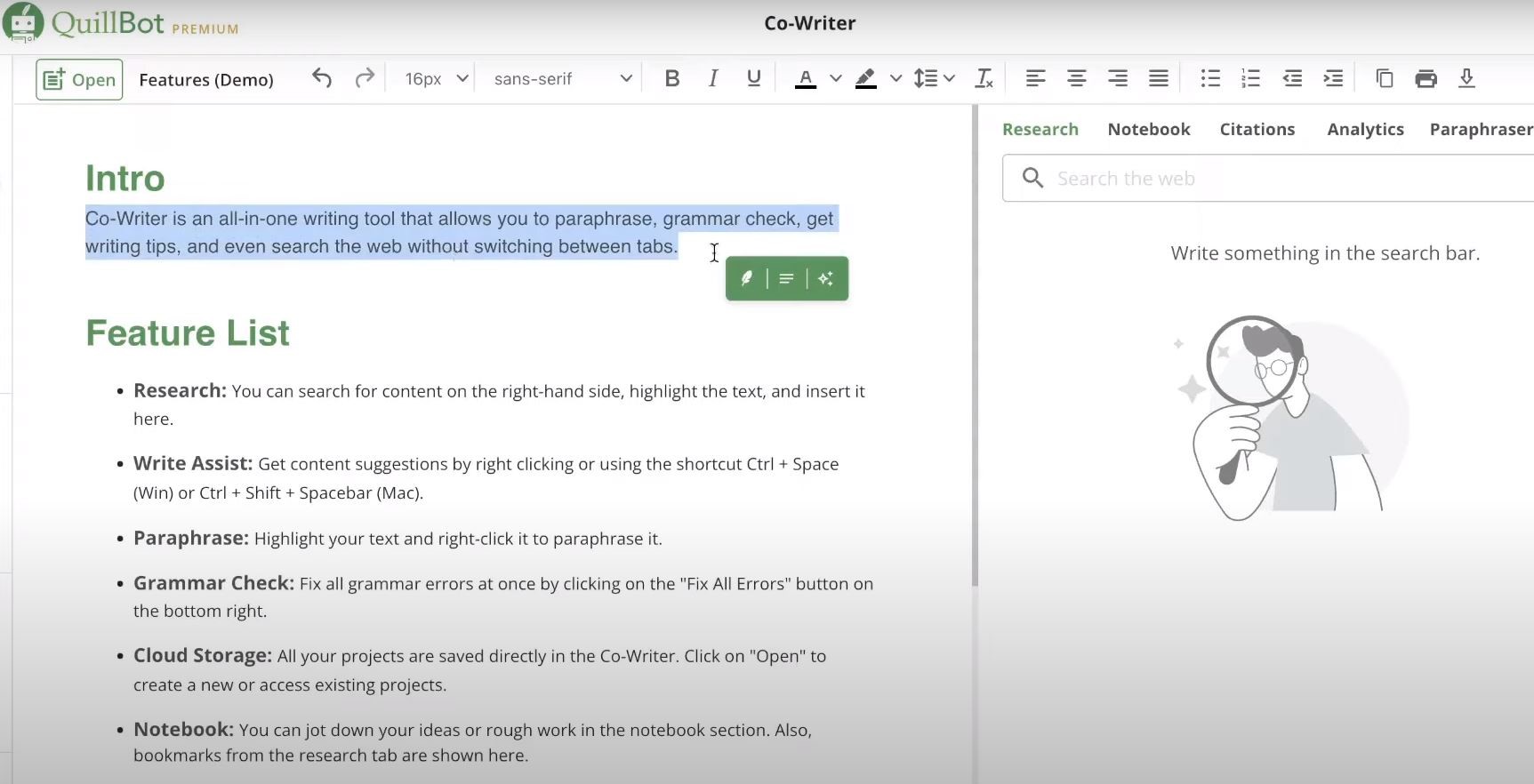This screenshot has width=1534, height=784.
Task: Click the Redo arrow icon
Action: tap(364, 79)
